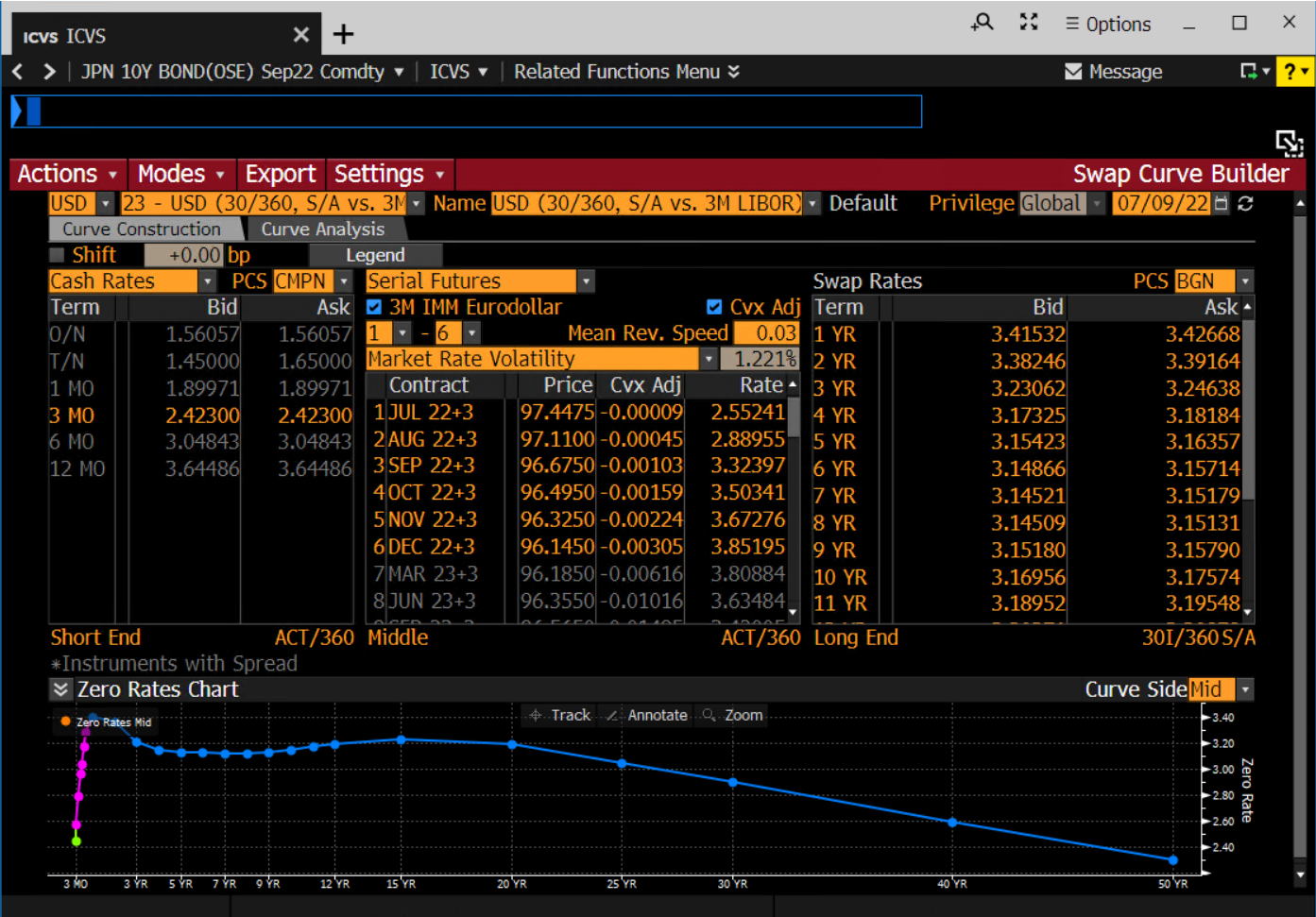Open the Curve Side Mid dropdown

pos(1245,690)
